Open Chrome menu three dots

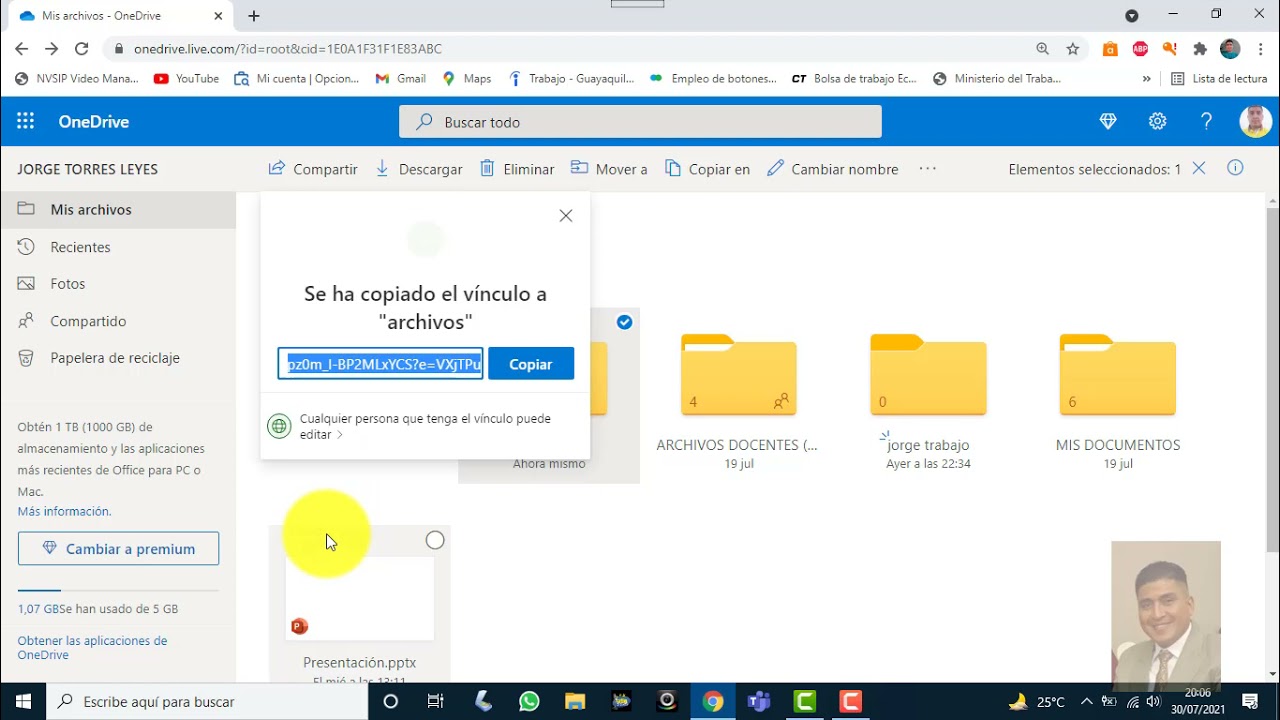1259,48
